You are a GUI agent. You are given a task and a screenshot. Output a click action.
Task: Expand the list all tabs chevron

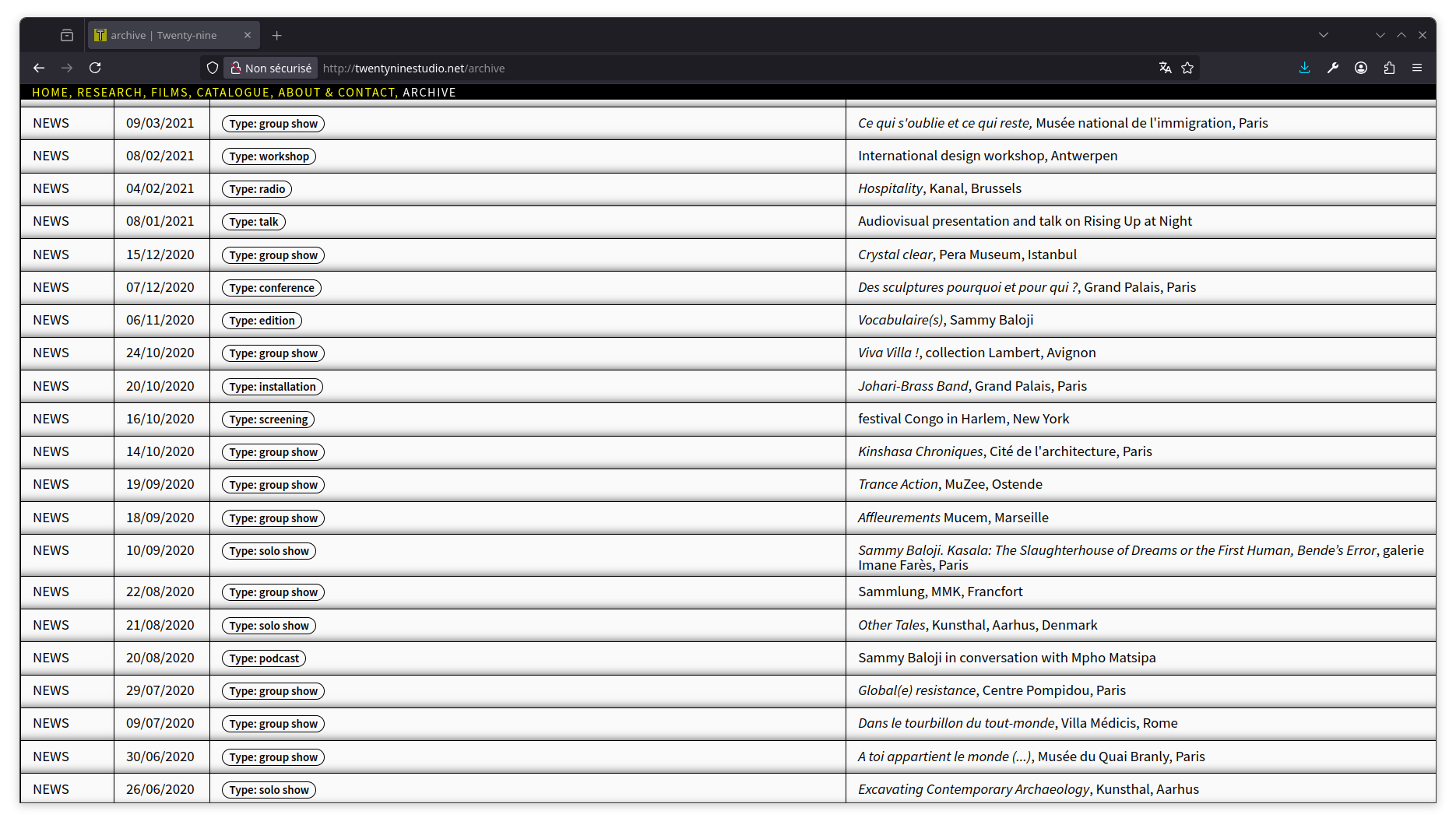[x=1324, y=35]
